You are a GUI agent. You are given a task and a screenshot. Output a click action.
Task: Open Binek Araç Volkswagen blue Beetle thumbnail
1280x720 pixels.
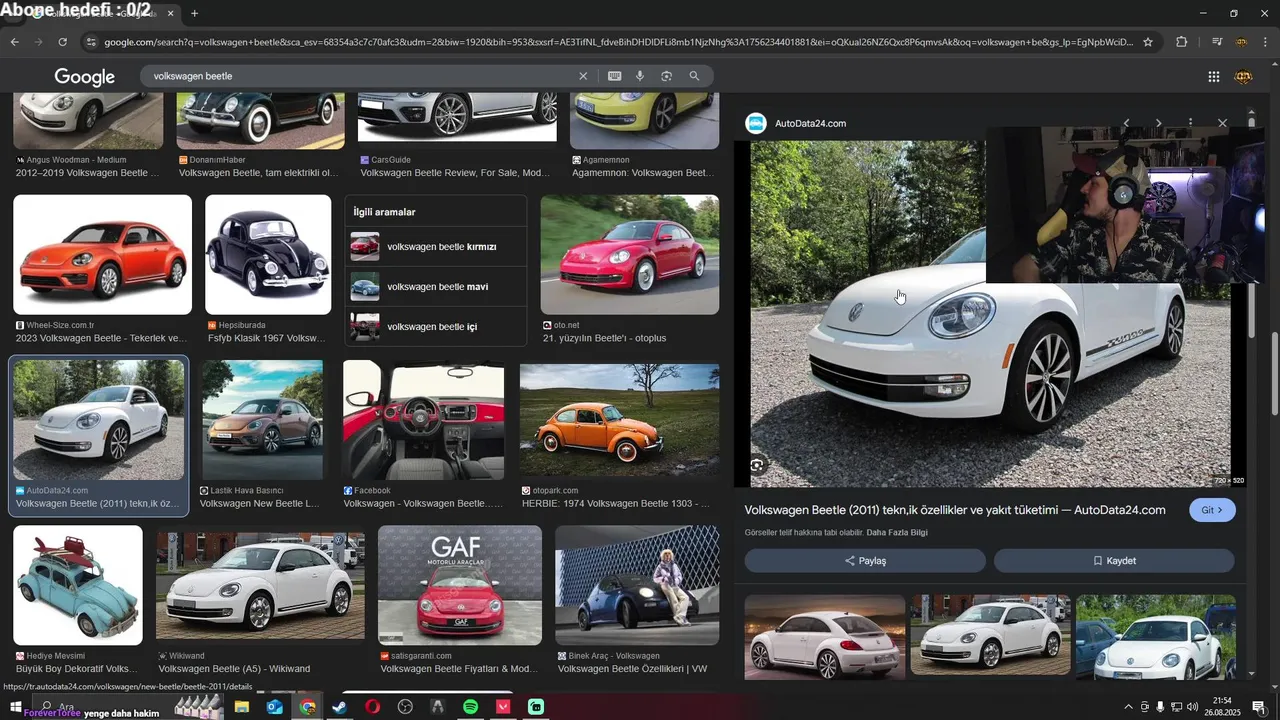pos(637,585)
